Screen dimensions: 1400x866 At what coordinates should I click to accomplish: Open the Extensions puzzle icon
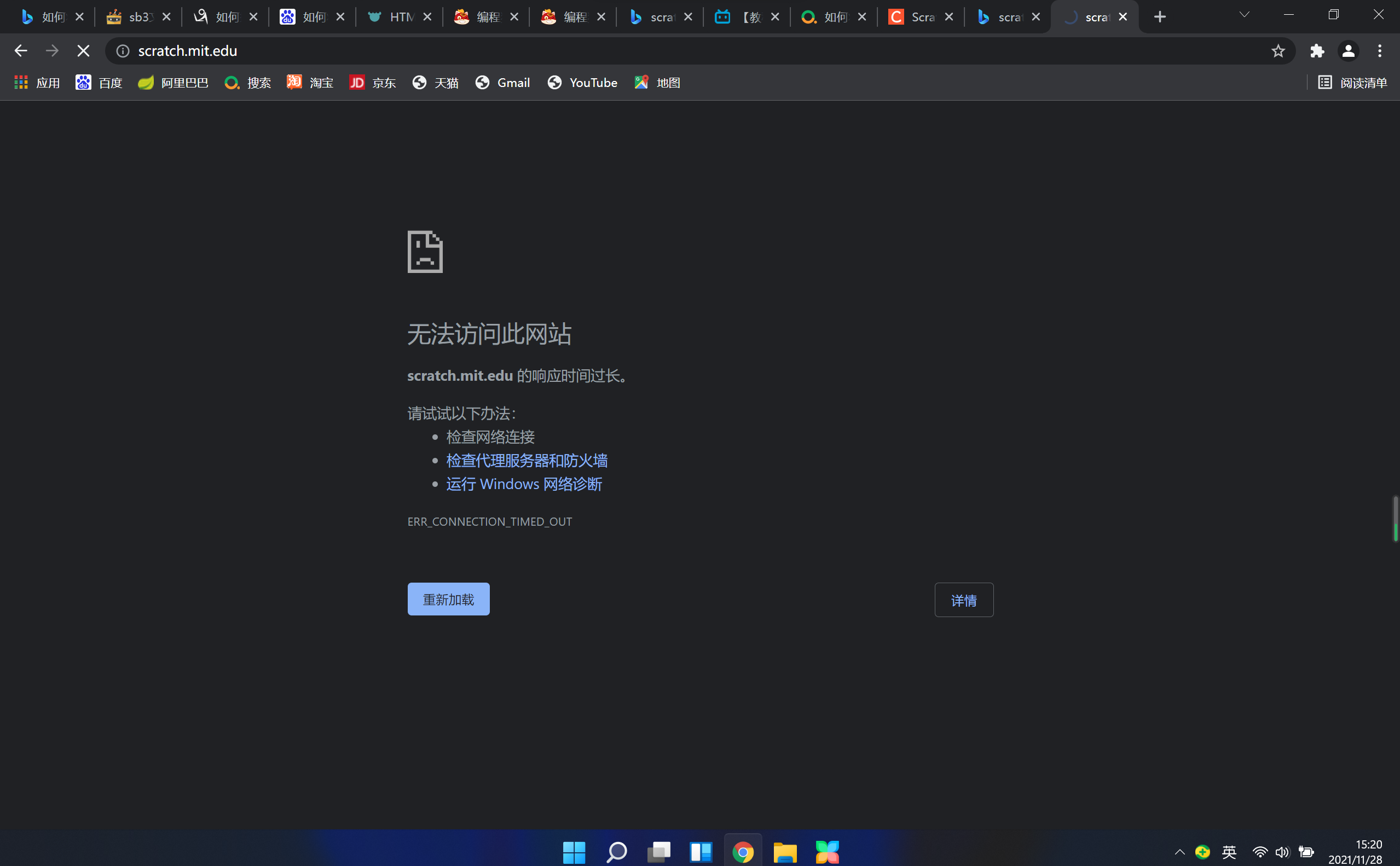pos(1317,51)
